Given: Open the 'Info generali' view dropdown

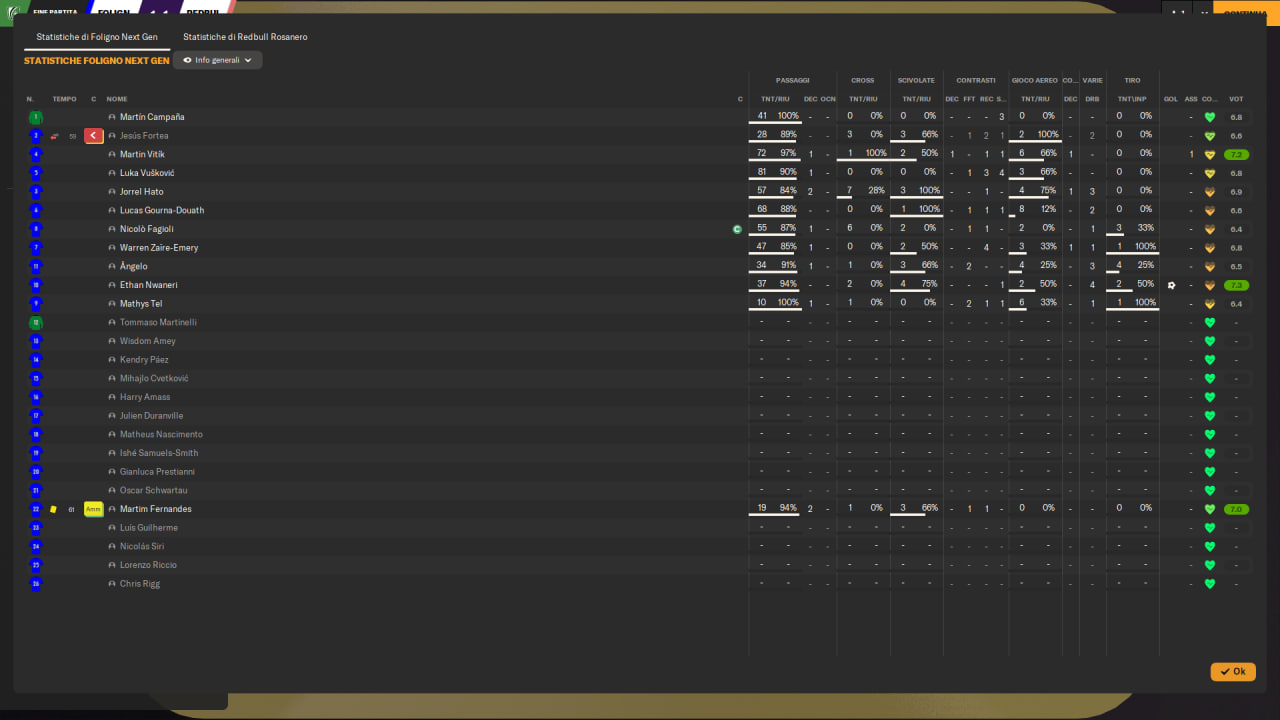Looking at the screenshot, I should click(x=218, y=60).
